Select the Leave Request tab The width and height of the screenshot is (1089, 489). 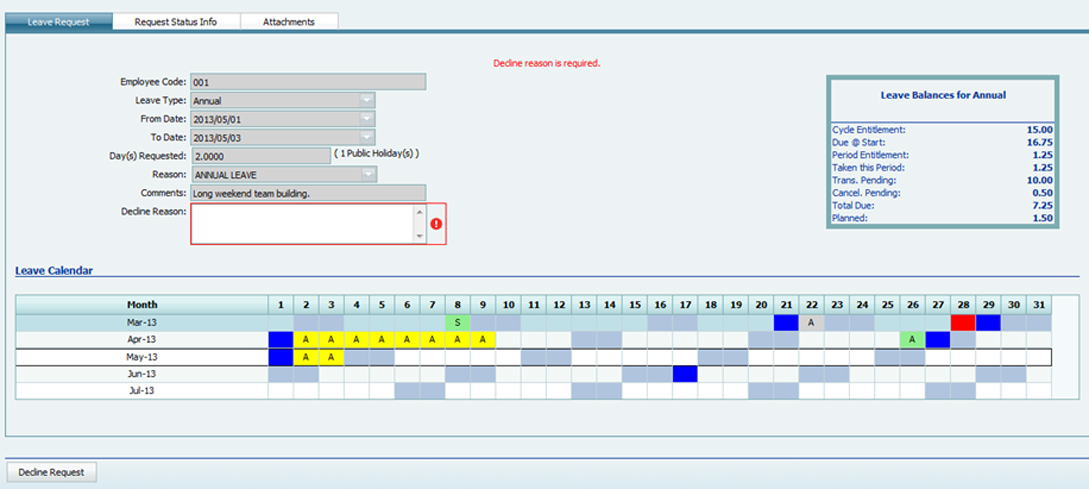click(58, 21)
